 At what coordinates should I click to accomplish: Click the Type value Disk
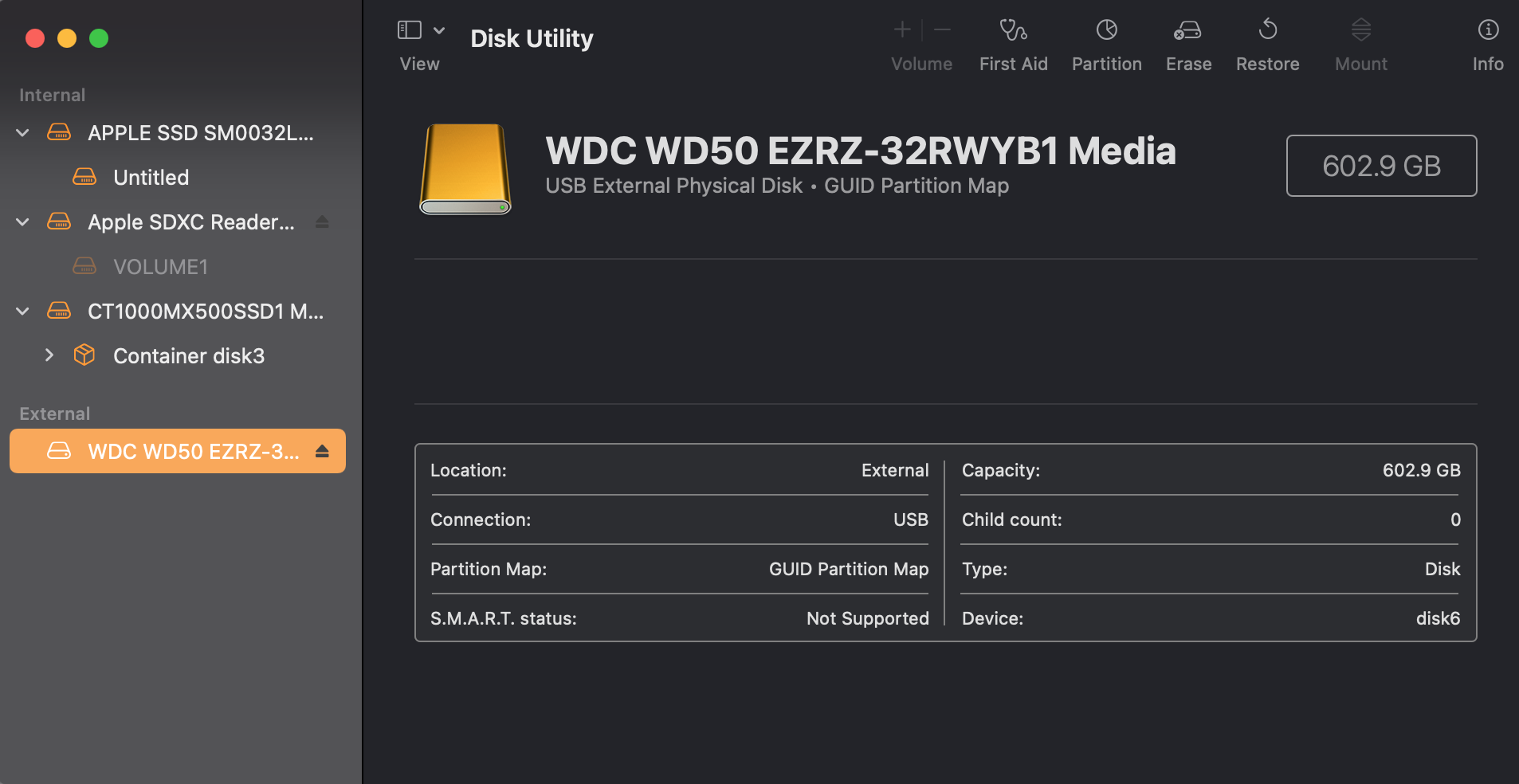[1442, 570]
